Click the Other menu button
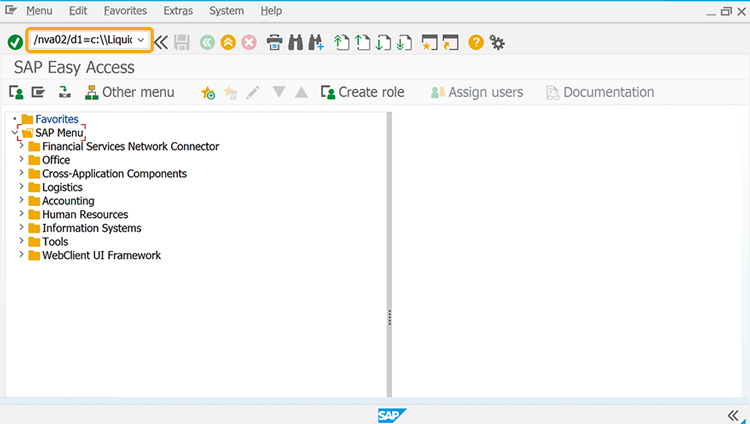Viewport: 750px width, 424px height. [130, 92]
